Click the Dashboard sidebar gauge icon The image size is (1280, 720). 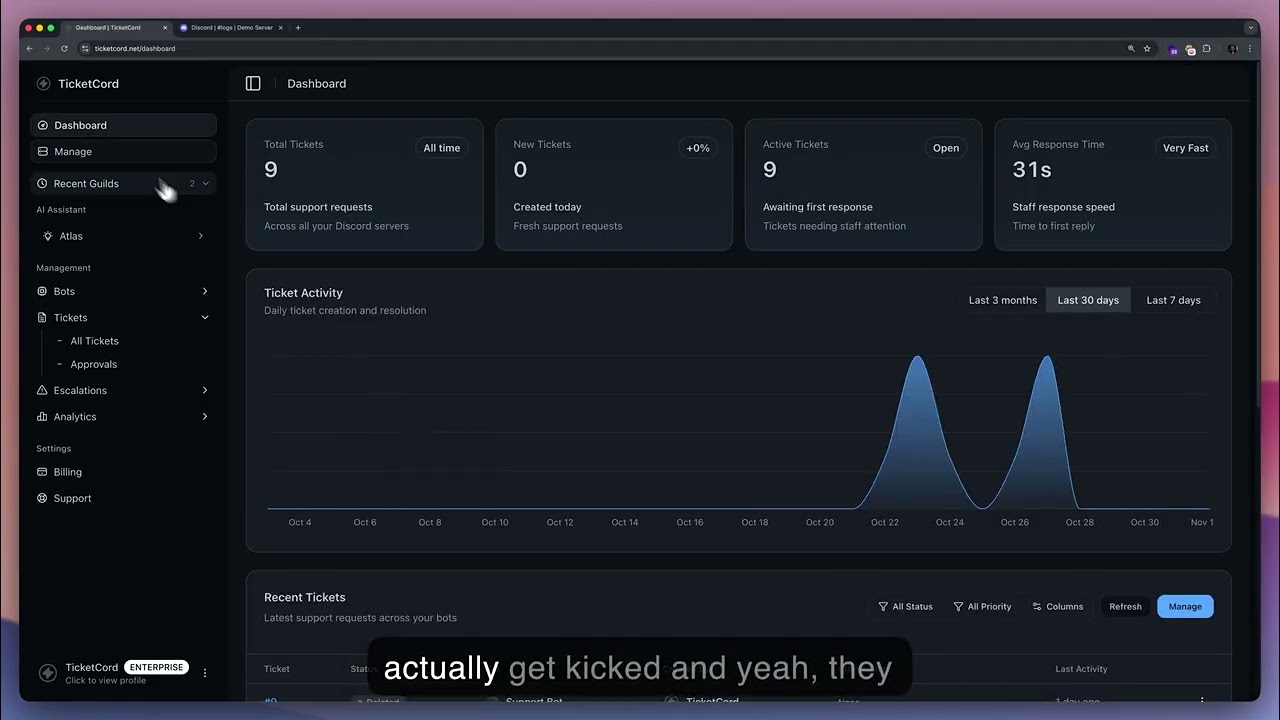point(42,126)
